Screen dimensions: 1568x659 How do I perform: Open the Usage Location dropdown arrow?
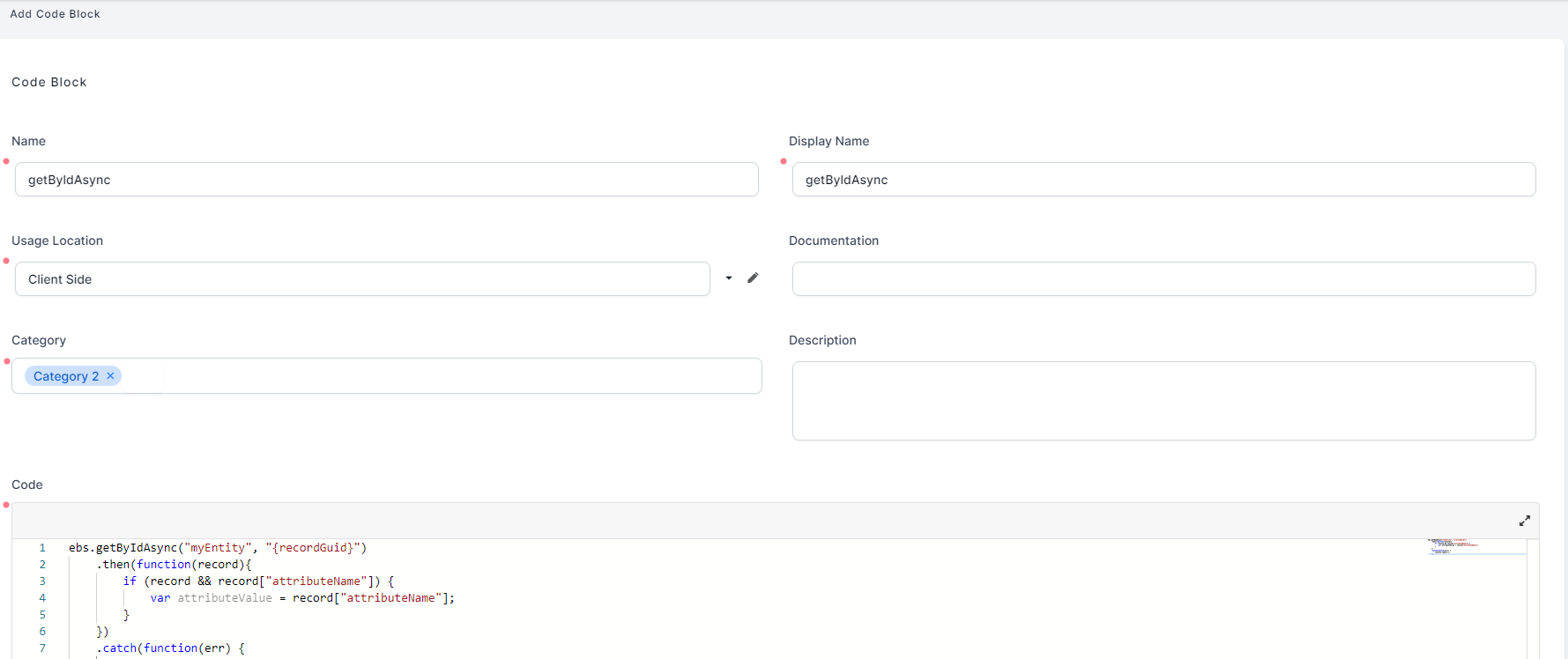click(x=729, y=278)
